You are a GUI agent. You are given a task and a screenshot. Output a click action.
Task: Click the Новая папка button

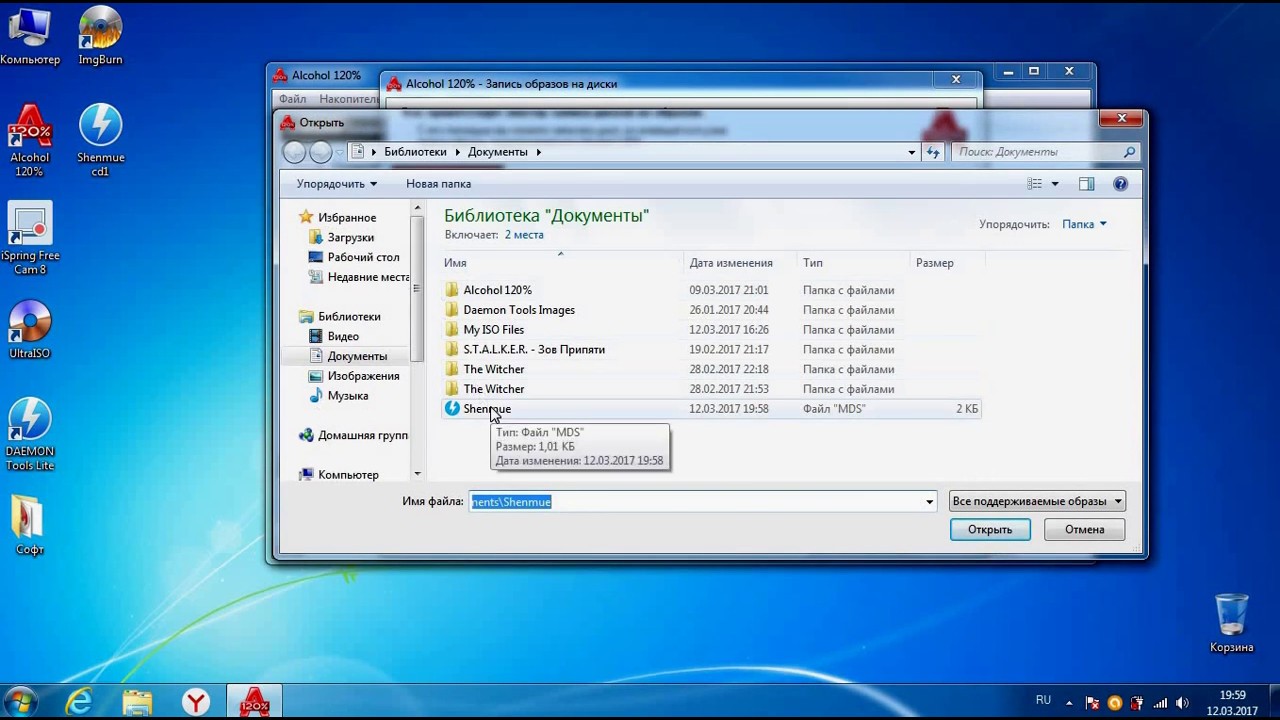438,184
